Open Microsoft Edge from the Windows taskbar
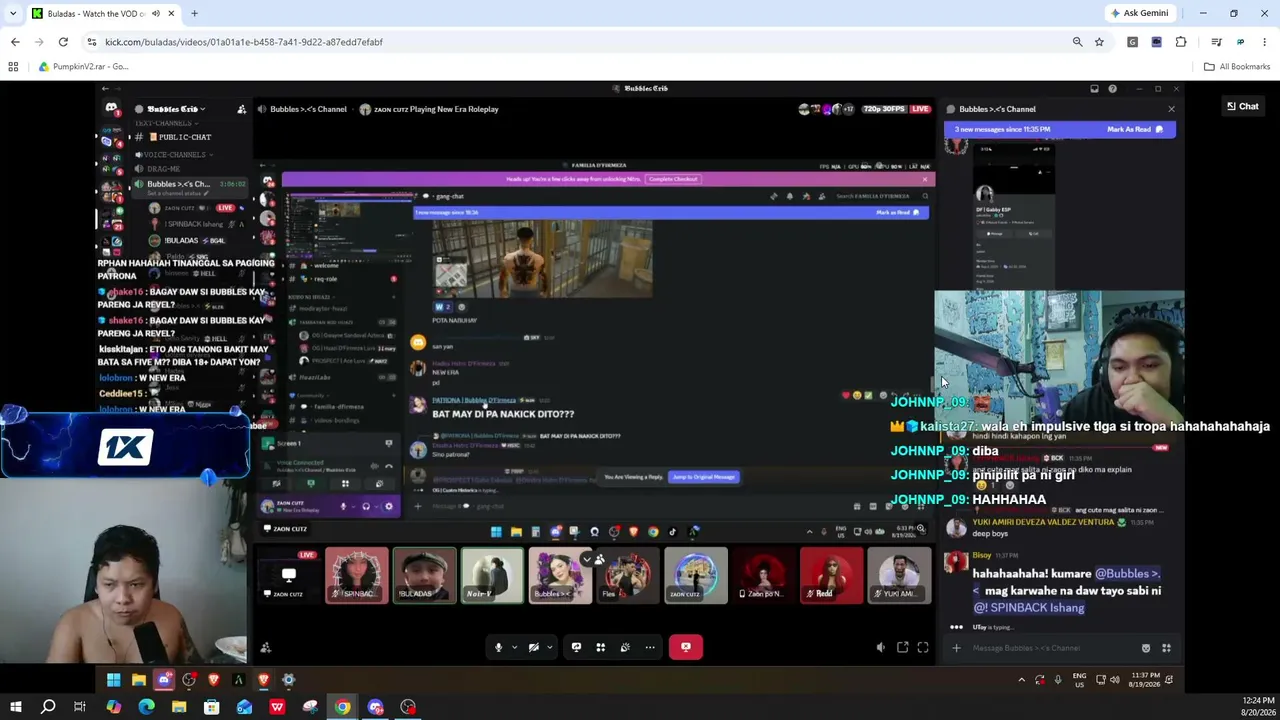This screenshot has width=1280, height=720. [146, 707]
